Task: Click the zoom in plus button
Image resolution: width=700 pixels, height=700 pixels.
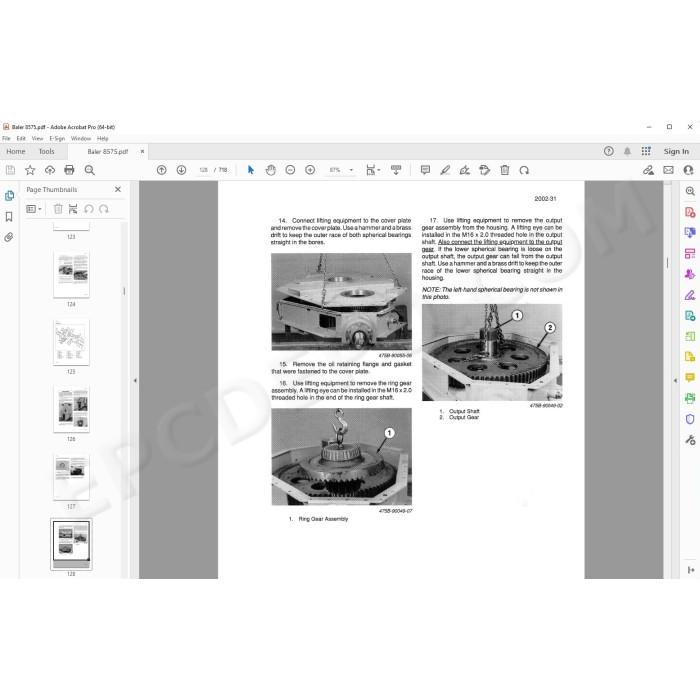Action: click(x=310, y=170)
